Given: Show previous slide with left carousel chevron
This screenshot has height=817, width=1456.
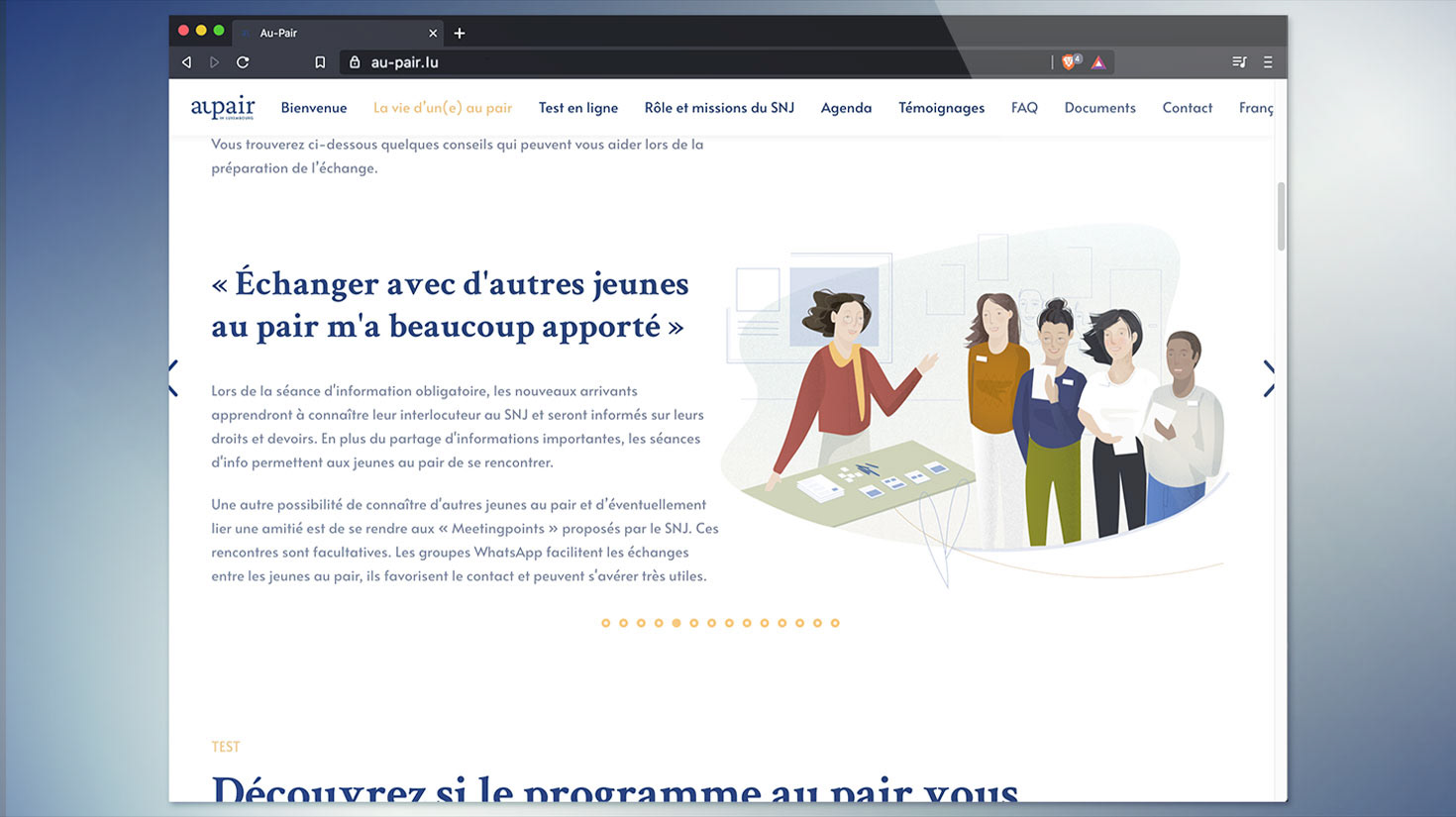Looking at the screenshot, I should tap(173, 378).
